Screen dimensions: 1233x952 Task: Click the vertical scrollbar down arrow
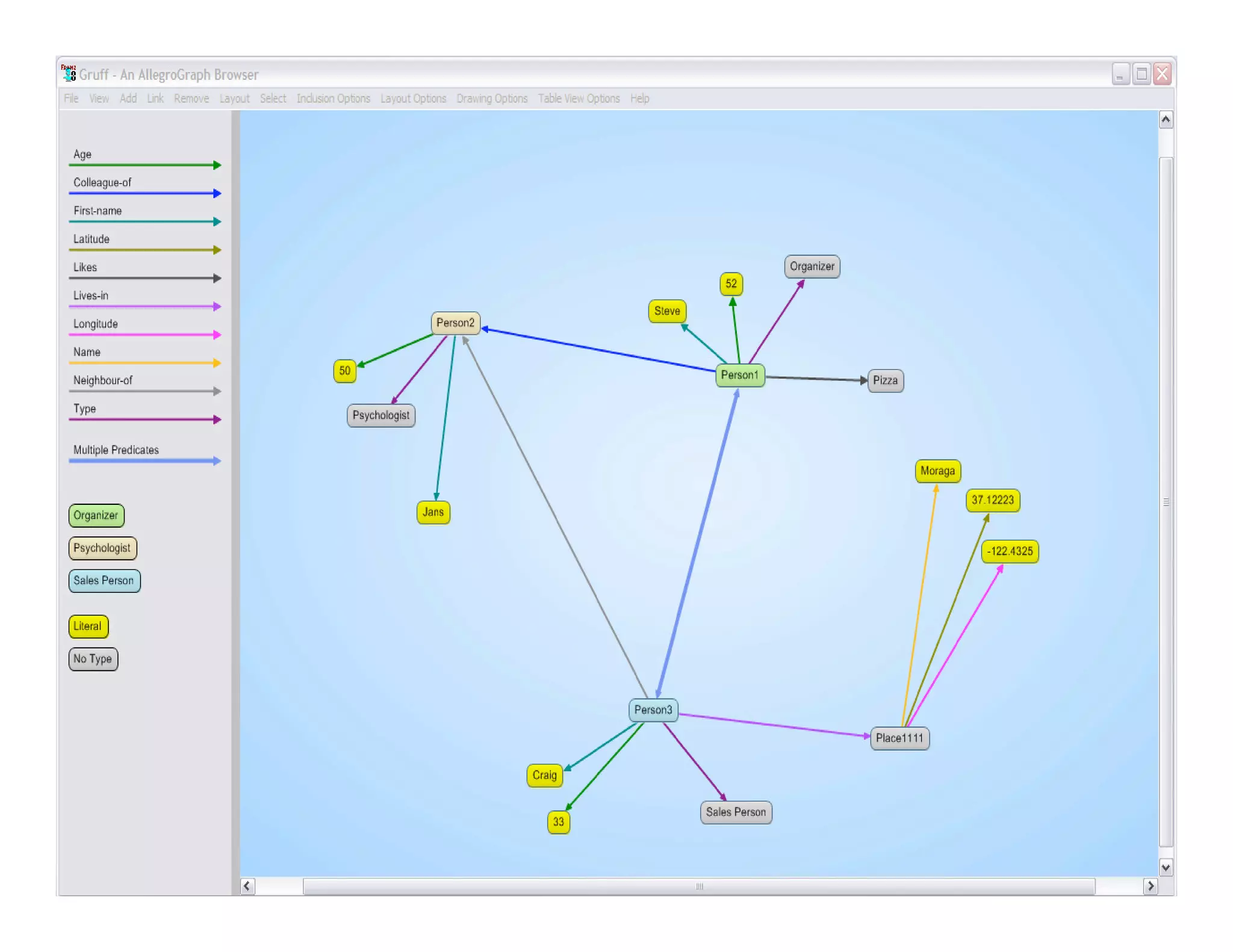click(x=1166, y=868)
